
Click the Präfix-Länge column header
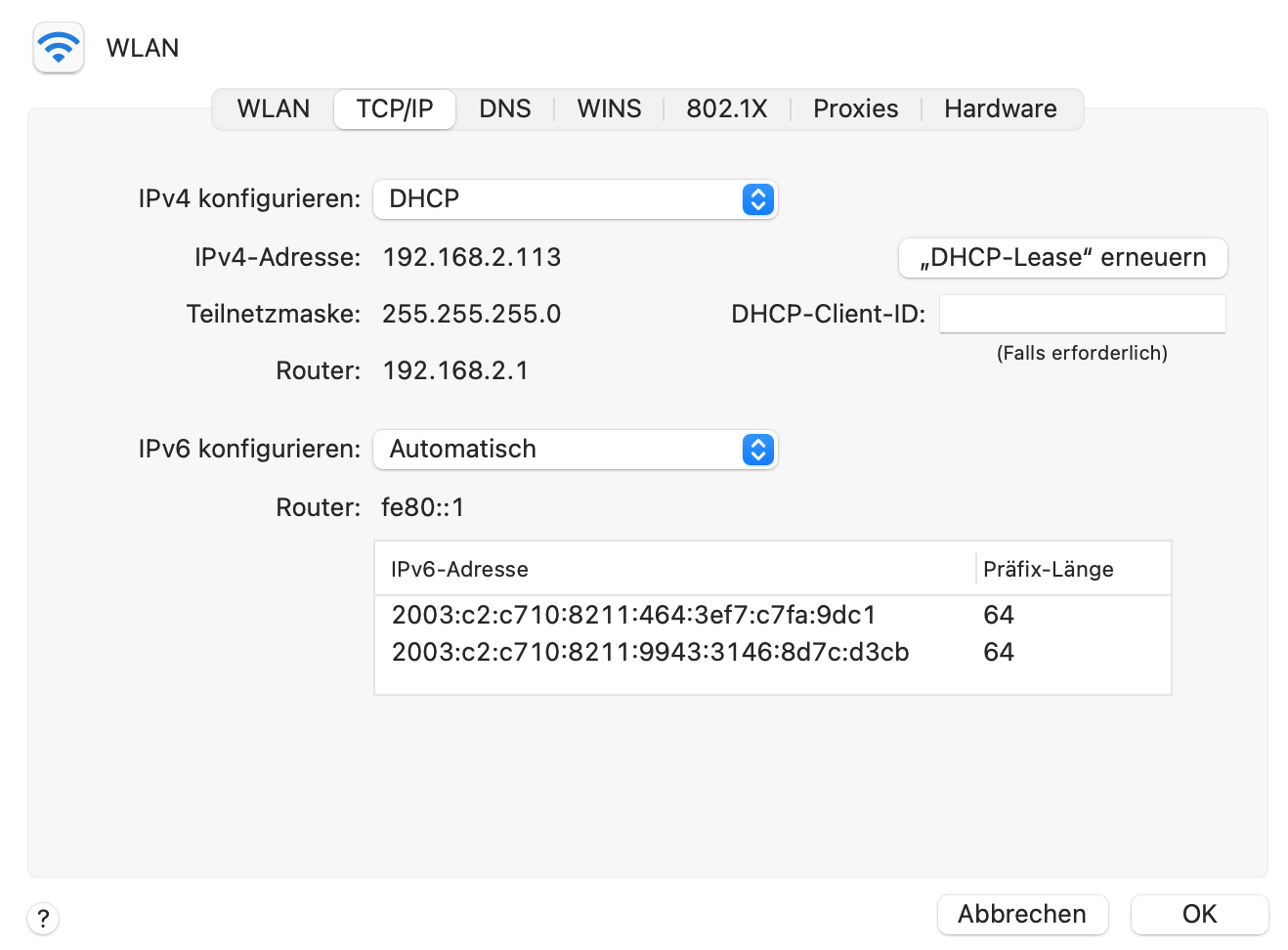(x=1049, y=569)
